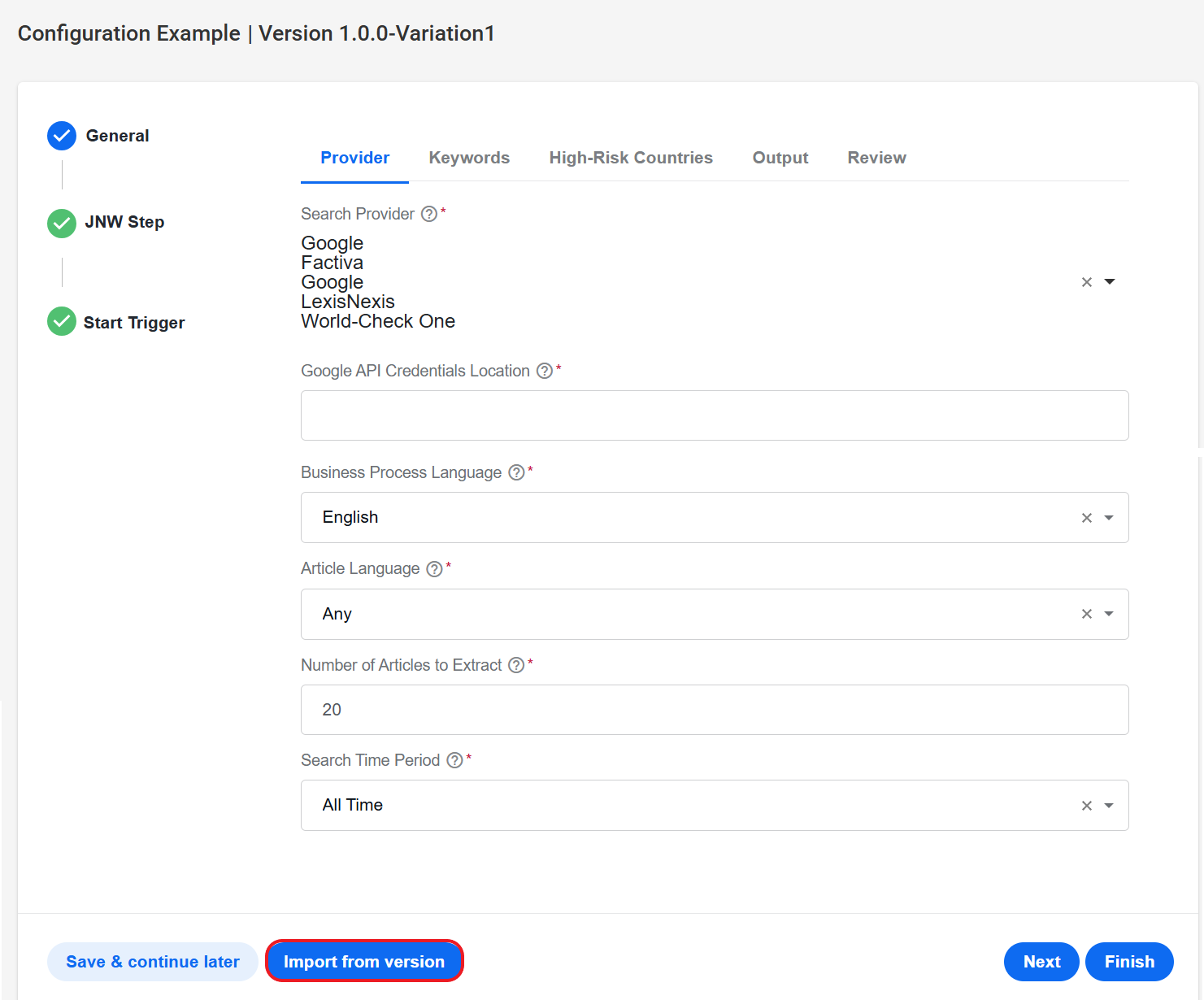Select the JNW Step label

124,222
